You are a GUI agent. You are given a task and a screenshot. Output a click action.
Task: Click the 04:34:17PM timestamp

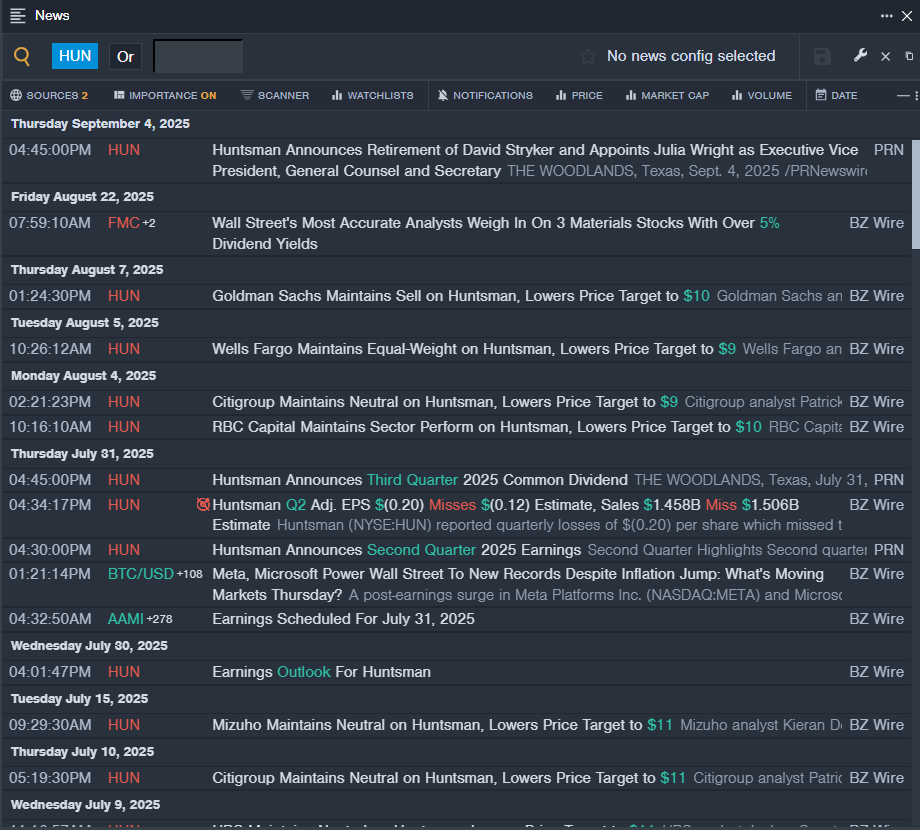(x=50, y=504)
